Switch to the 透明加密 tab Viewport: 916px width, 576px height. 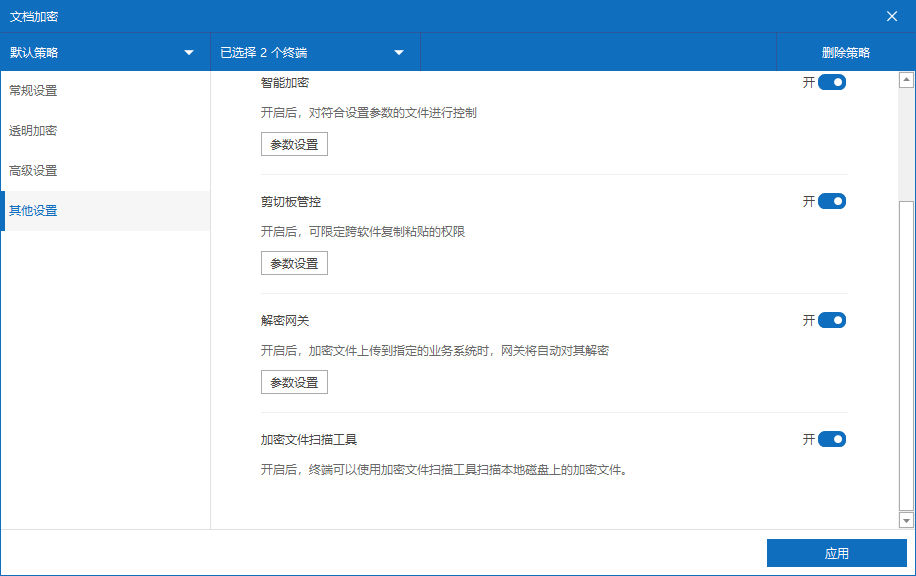tap(105, 131)
